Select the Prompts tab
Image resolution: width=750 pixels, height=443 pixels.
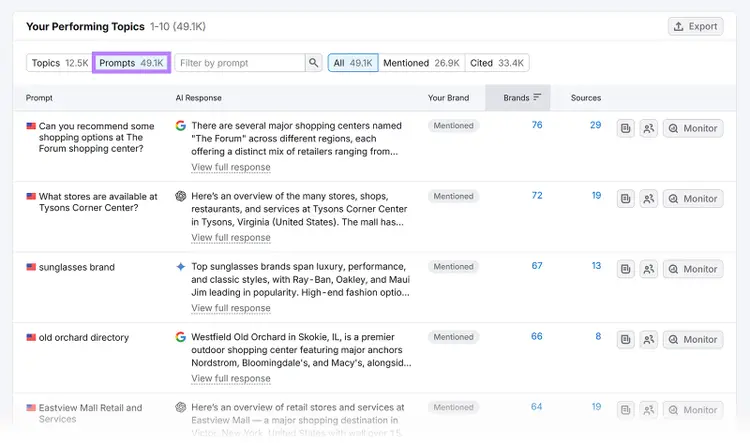click(132, 63)
